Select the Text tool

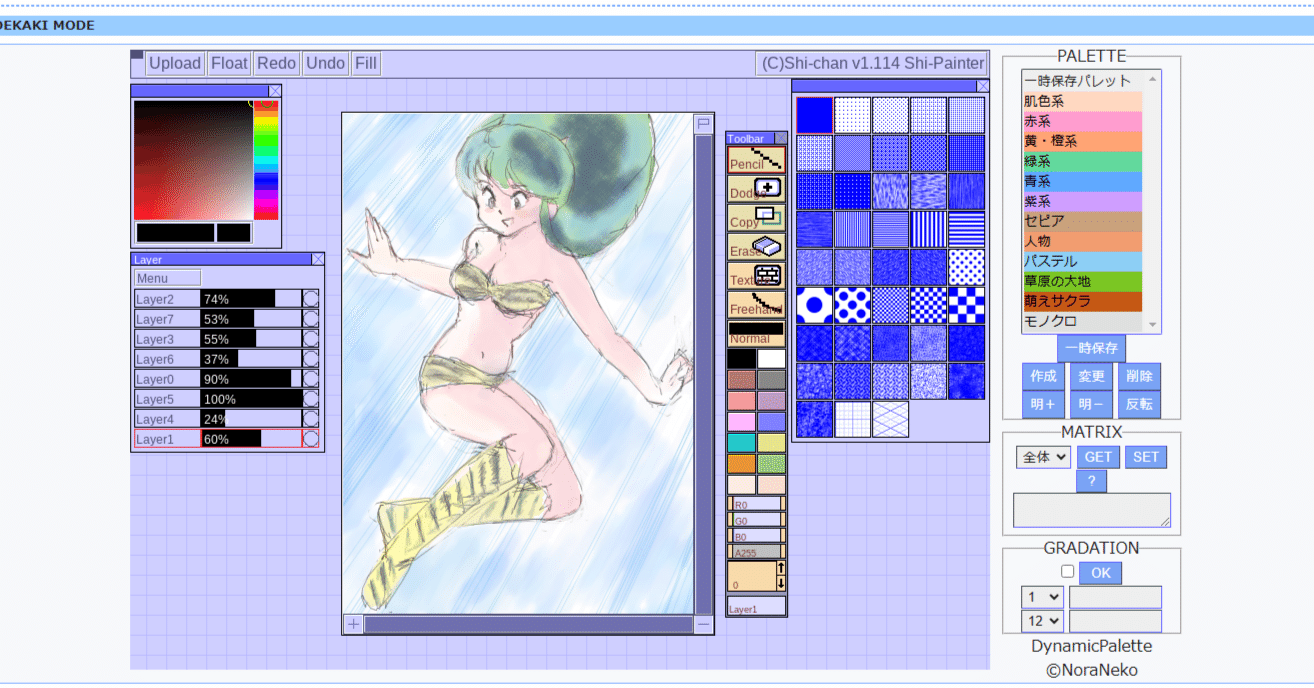756,276
